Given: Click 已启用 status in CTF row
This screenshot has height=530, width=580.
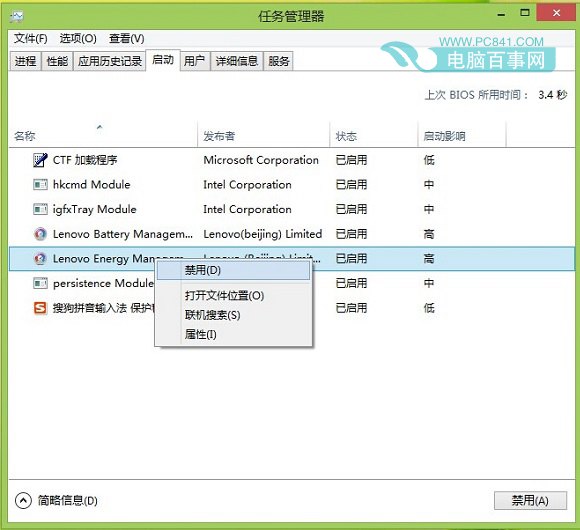Looking at the screenshot, I should 351,160.
